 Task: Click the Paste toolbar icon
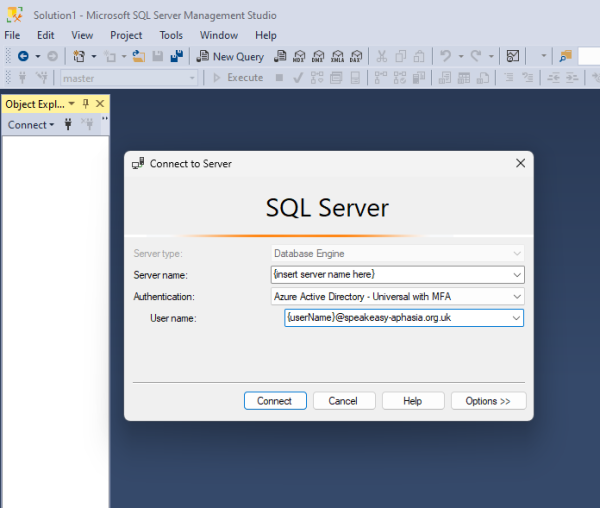click(x=419, y=57)
